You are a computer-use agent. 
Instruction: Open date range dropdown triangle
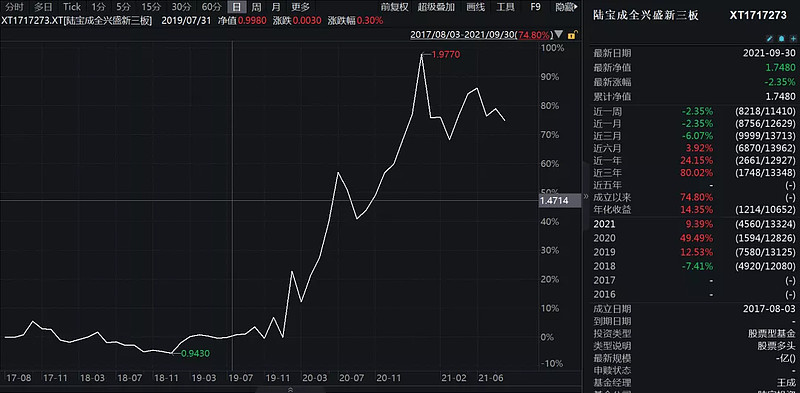[559, 35]
